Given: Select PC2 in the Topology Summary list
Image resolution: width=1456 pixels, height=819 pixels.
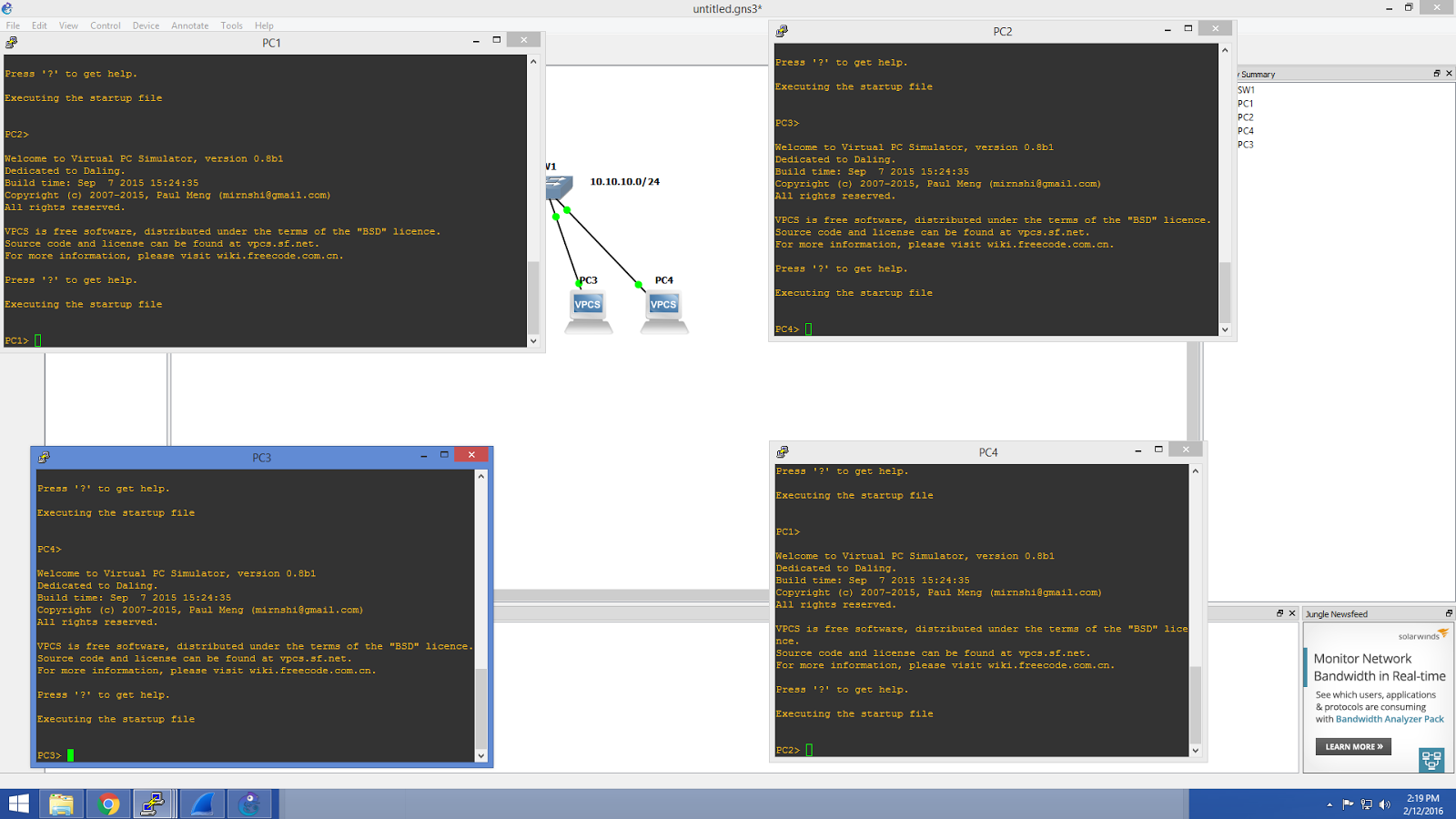Looking at the screenshot, I should click(1245, 117).
